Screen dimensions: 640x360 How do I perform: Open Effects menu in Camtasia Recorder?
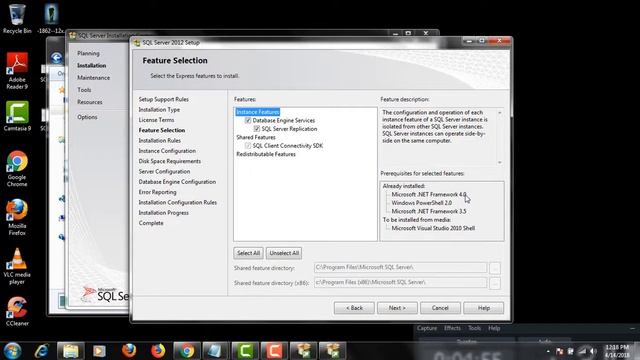click(x=452, y=328)
